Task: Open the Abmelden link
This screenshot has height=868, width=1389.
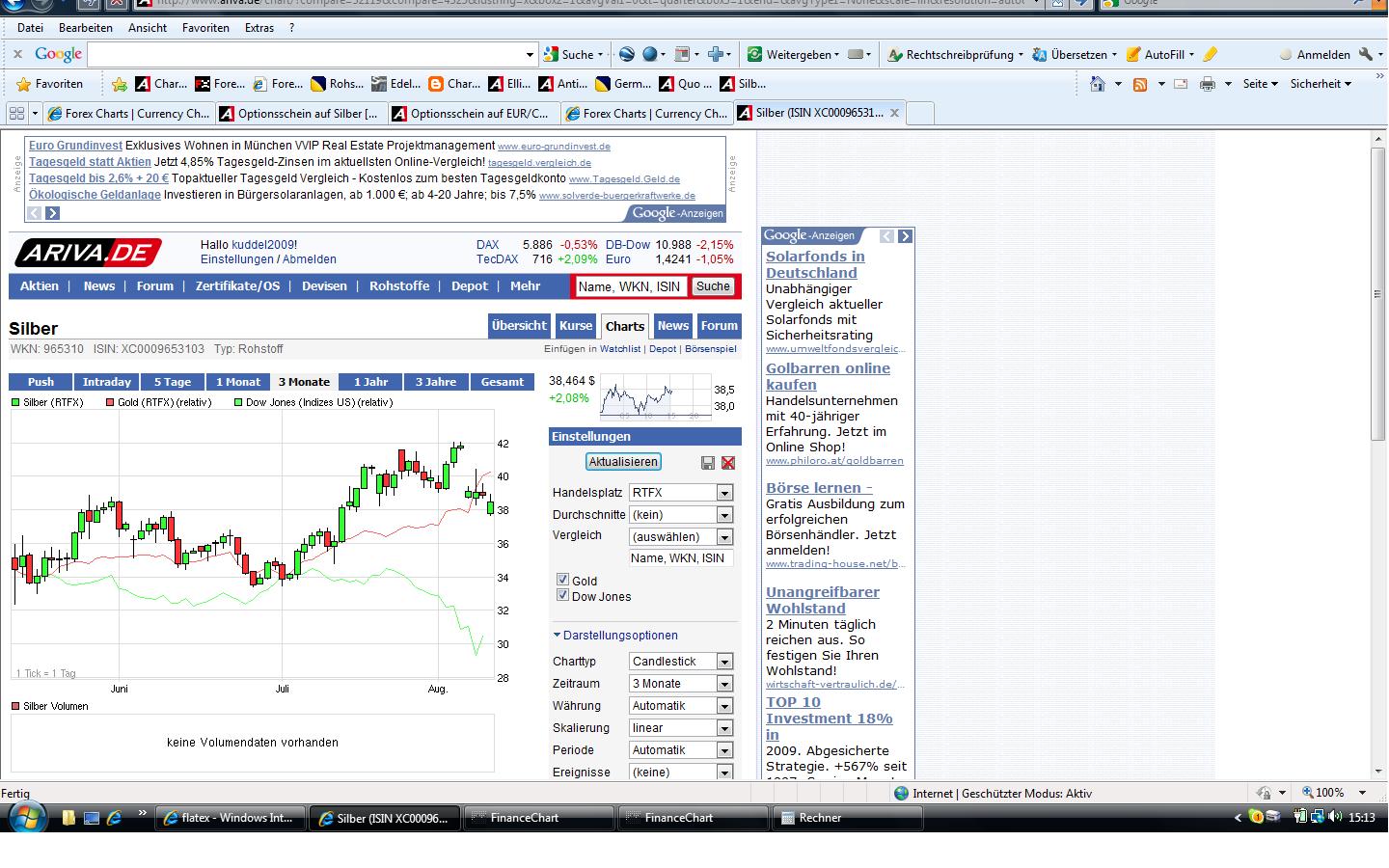Action: click(x=311, y=259)
